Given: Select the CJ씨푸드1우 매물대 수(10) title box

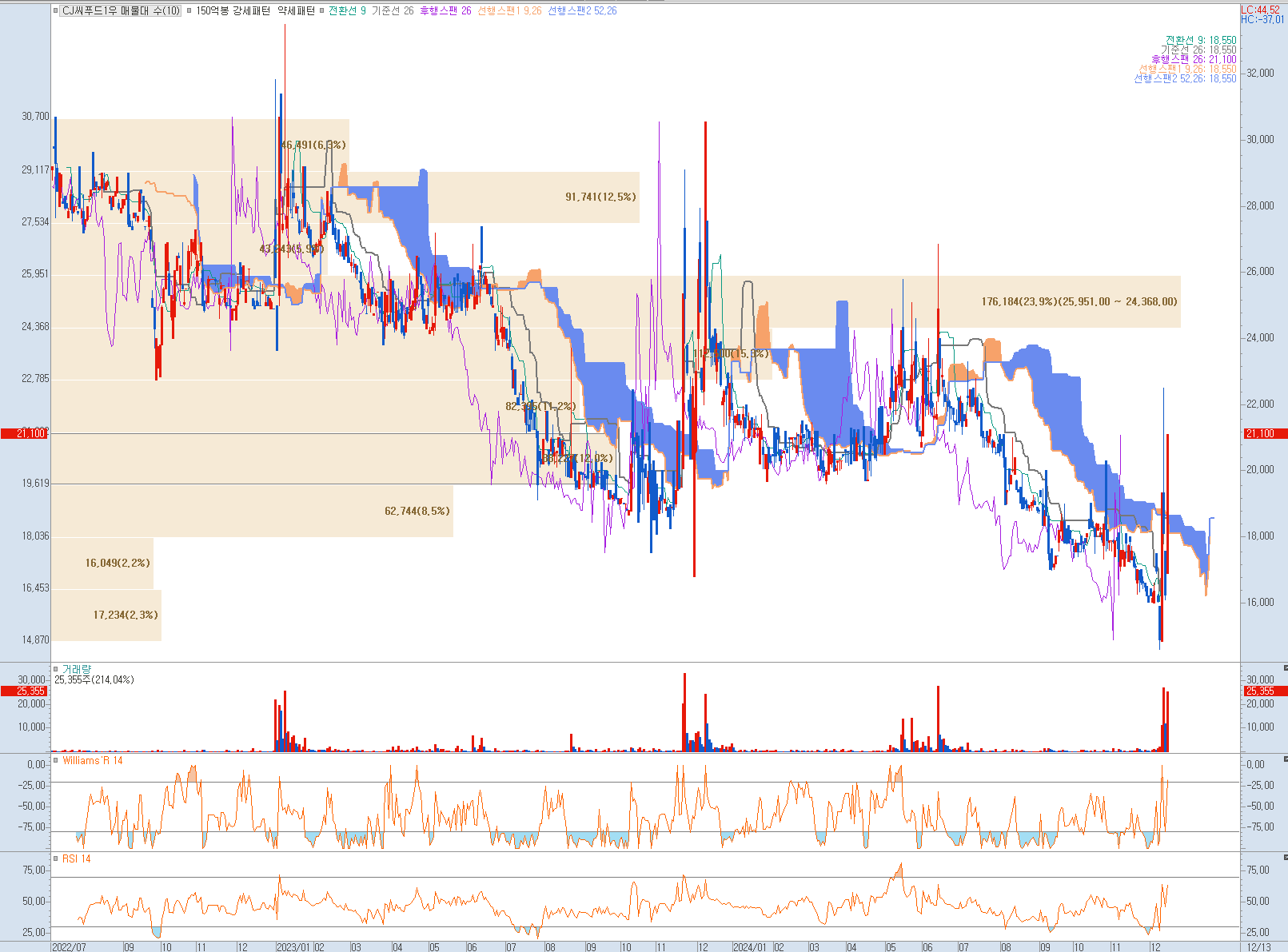Looking at the screenshot, I should click(122, 11).
